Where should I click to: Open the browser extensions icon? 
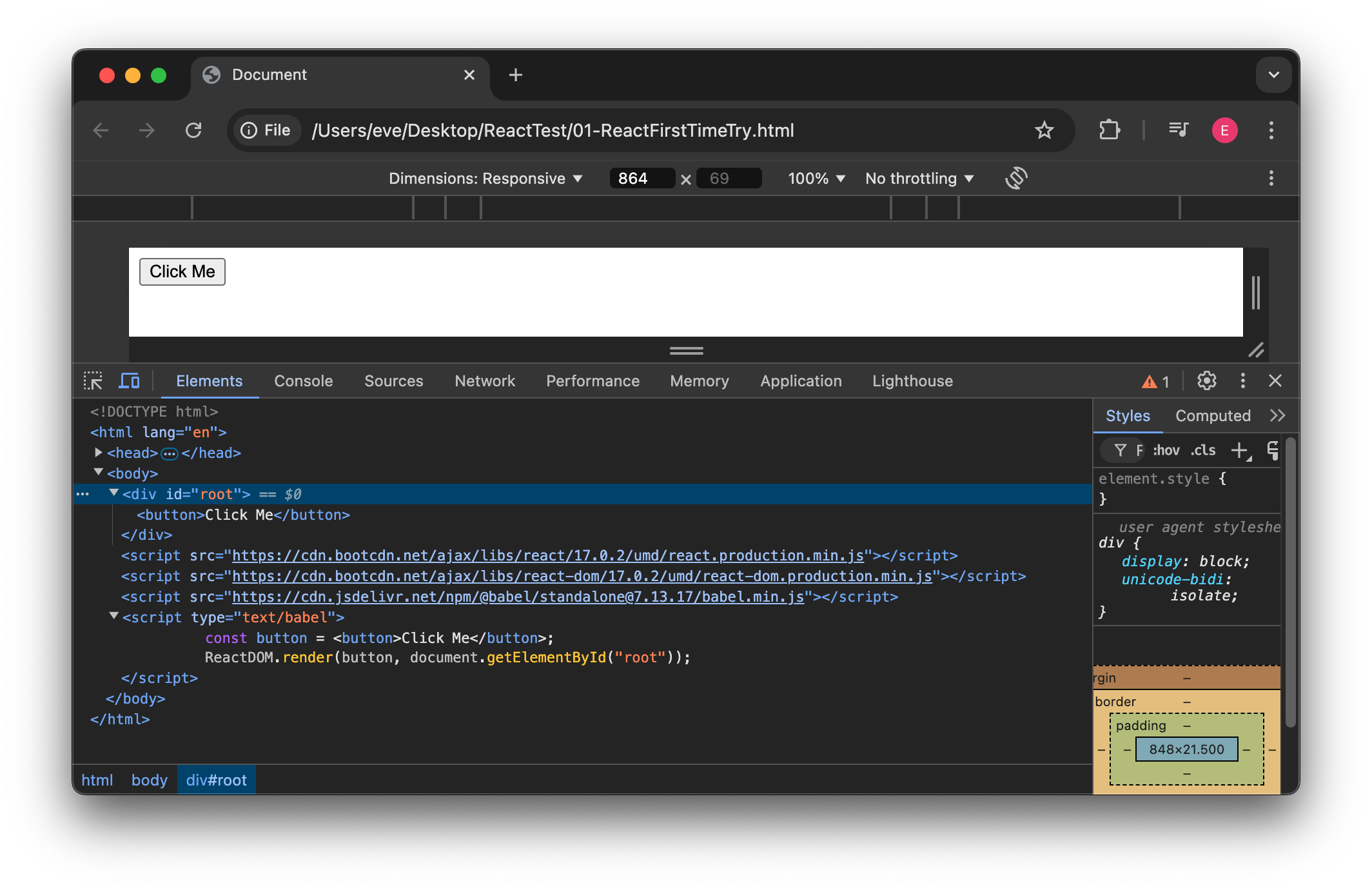click(x=1110, y=130)
